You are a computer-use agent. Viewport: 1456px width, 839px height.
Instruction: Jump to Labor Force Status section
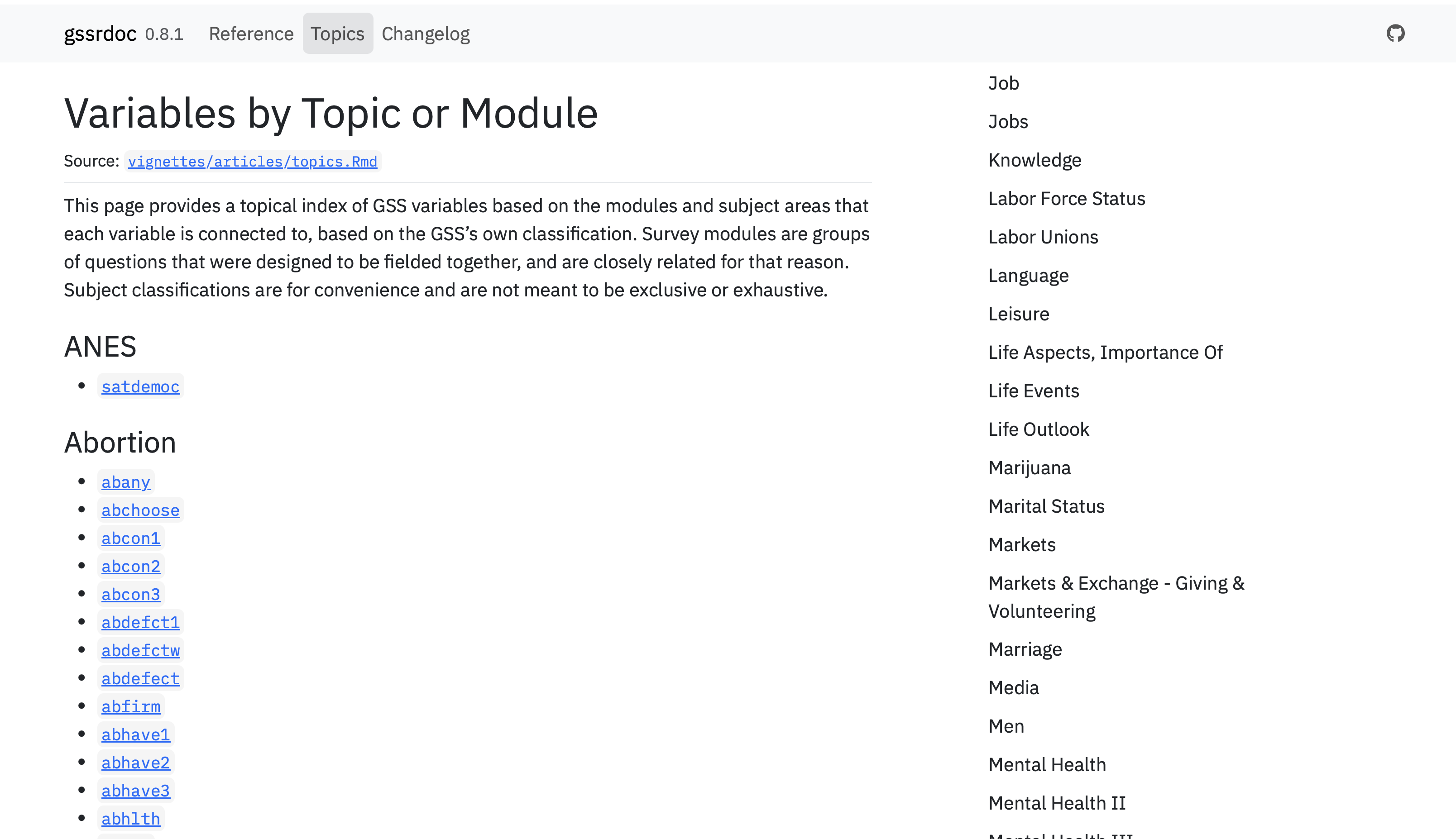[1066, 198]
